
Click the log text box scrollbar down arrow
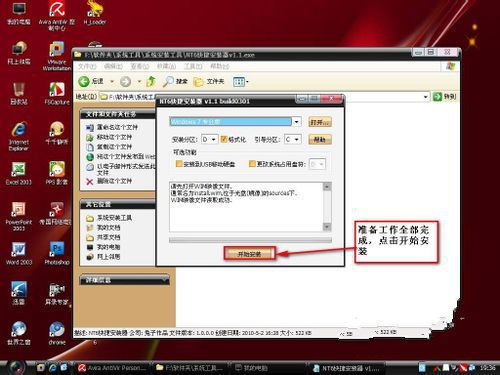pyautogui.click(x=327, y=227)
